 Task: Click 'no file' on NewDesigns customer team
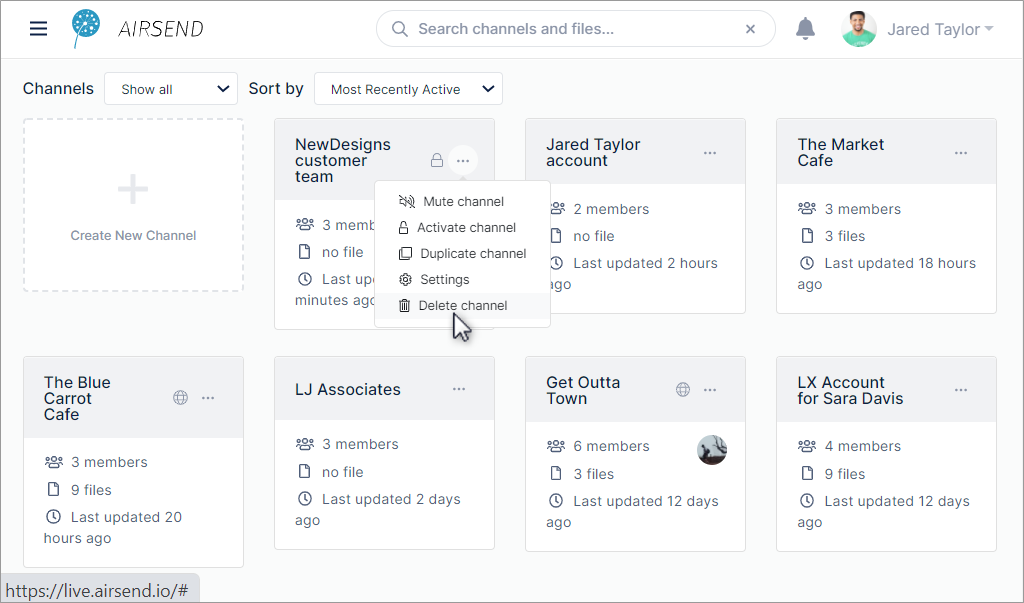(x=343, y=252)
